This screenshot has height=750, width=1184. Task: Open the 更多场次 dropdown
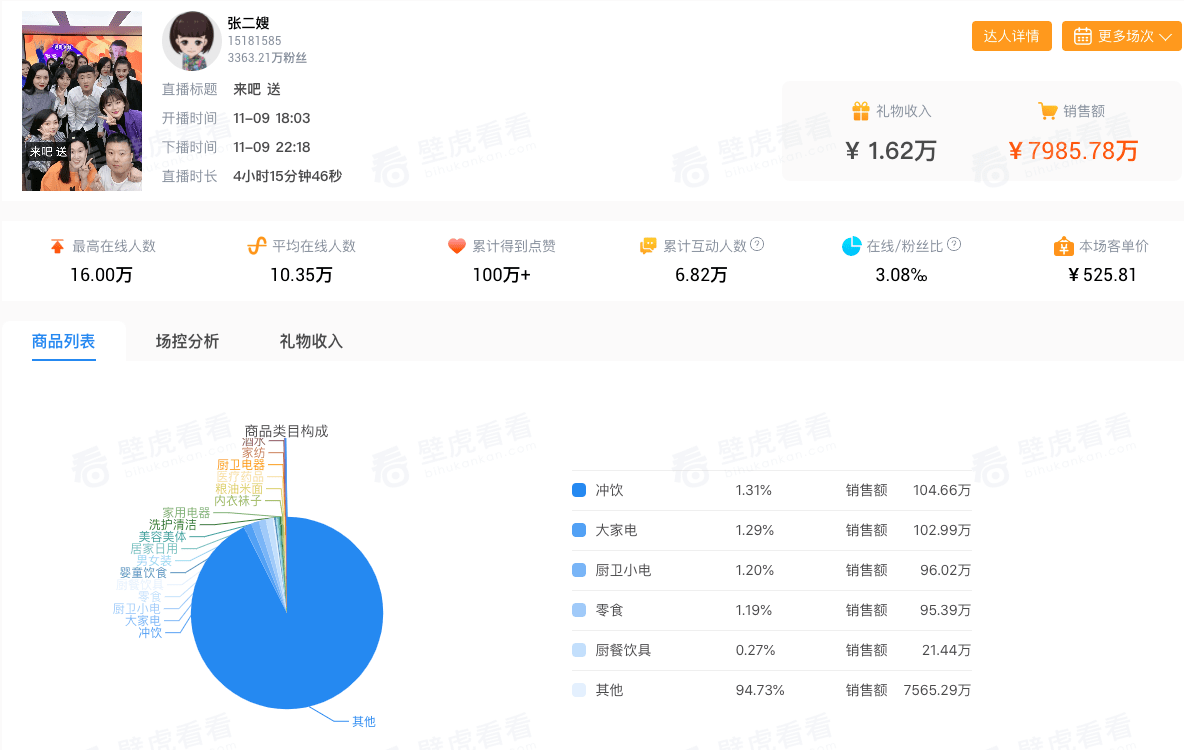(1121, 36)
